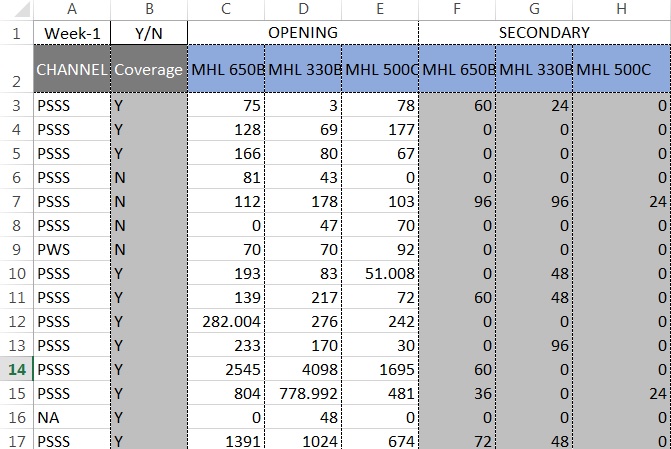Screen dimensions: 671x449
Task: Click cell with value 75
Action: click(226, 105)
